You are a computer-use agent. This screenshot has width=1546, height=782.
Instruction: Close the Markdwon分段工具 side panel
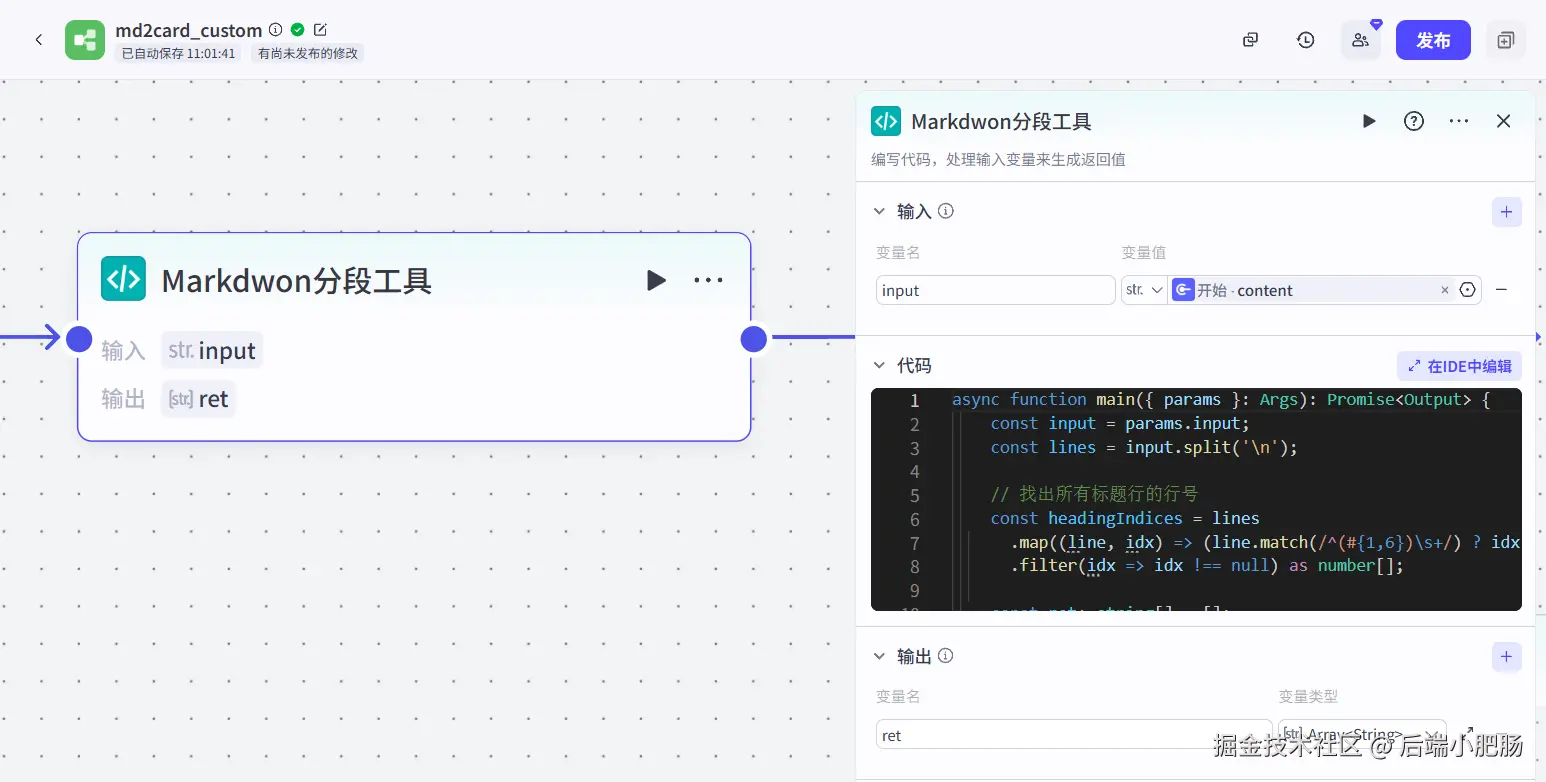(1503, 121)
